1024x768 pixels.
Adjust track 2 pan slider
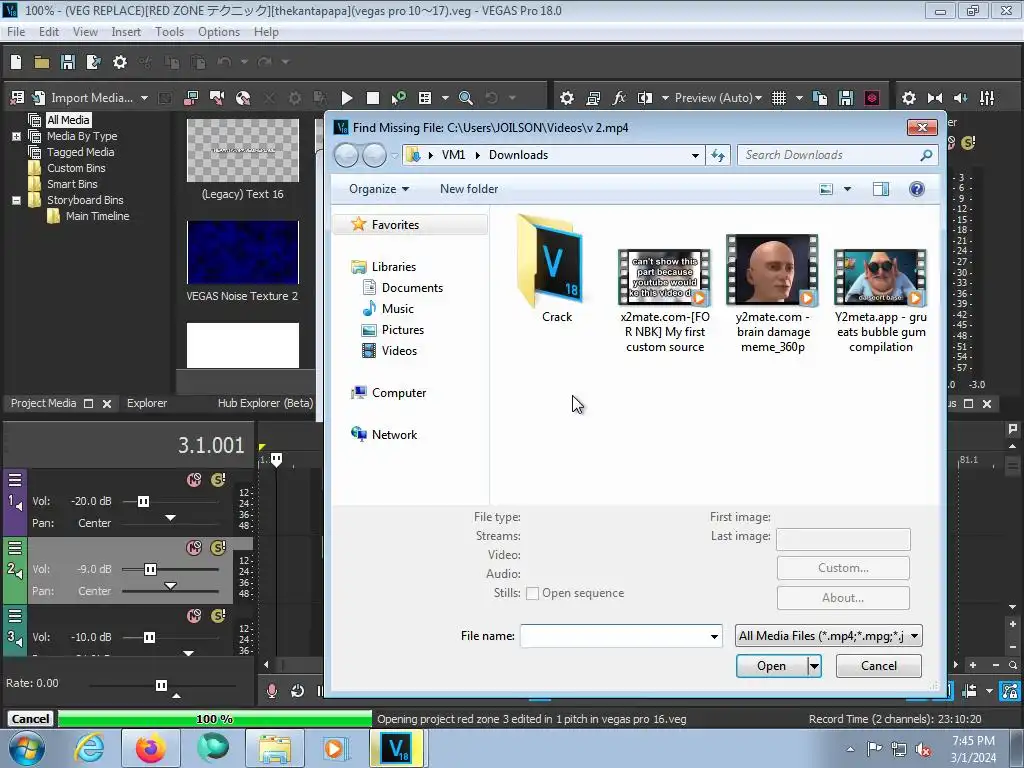(x=170, y=586)
